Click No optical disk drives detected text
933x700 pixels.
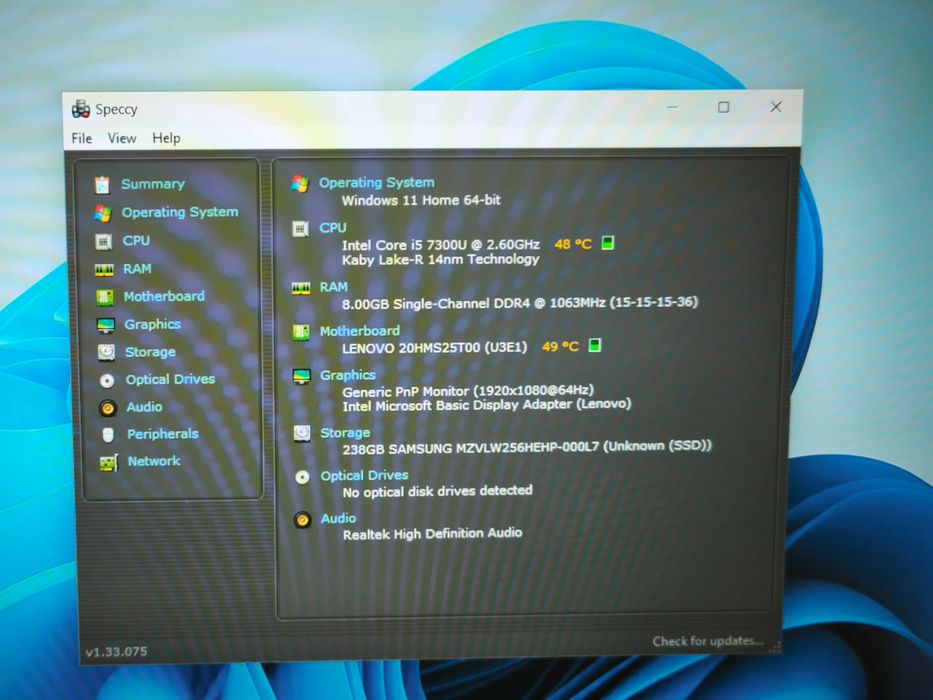[437, 492]
